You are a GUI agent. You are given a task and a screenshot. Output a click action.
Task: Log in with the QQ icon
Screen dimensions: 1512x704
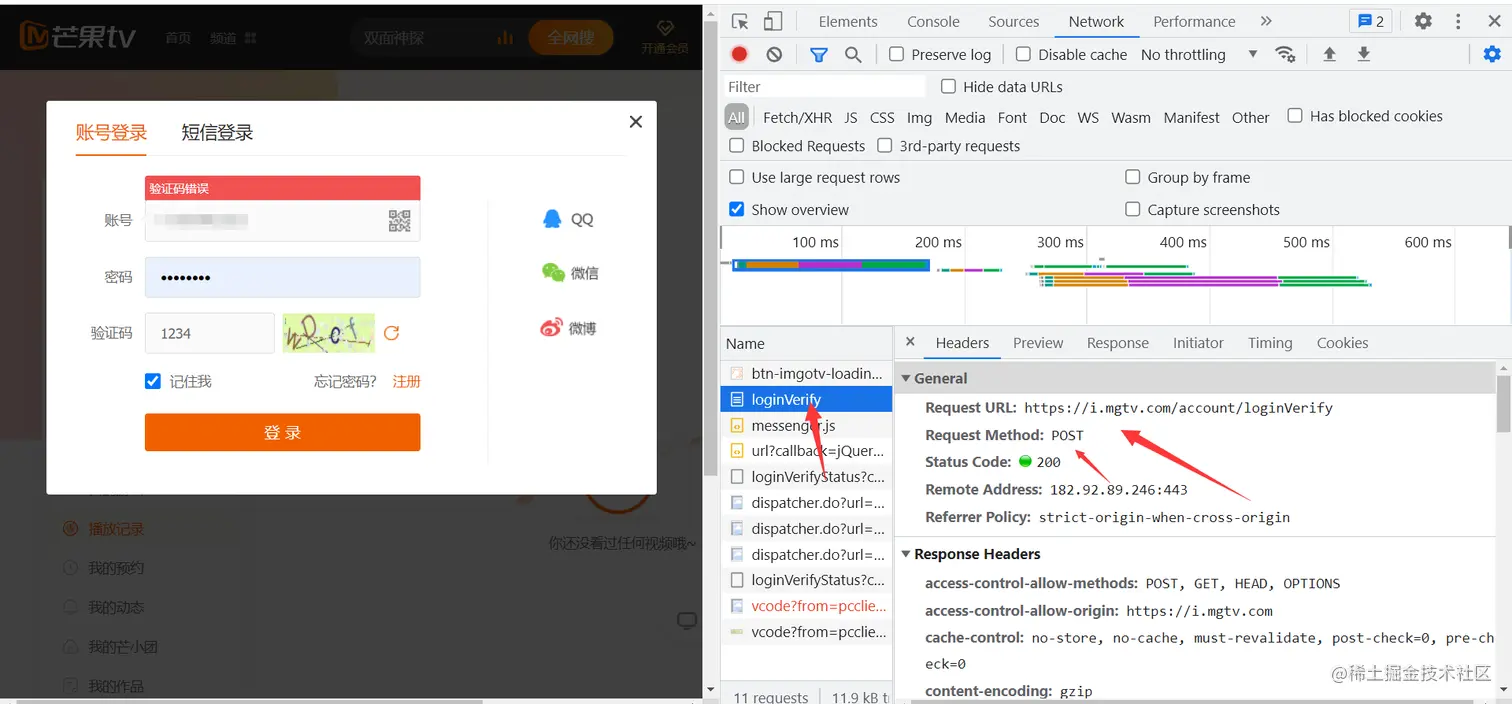(552, 219)
